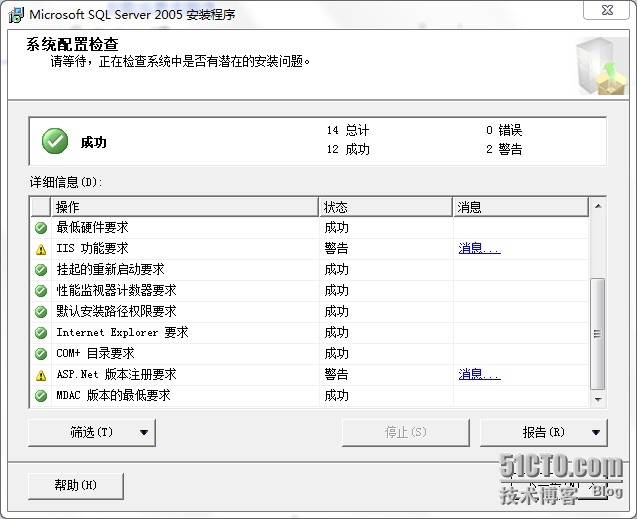
Task: Open the 筛选(T) filter dropdown button
Action: click(92, 432)
